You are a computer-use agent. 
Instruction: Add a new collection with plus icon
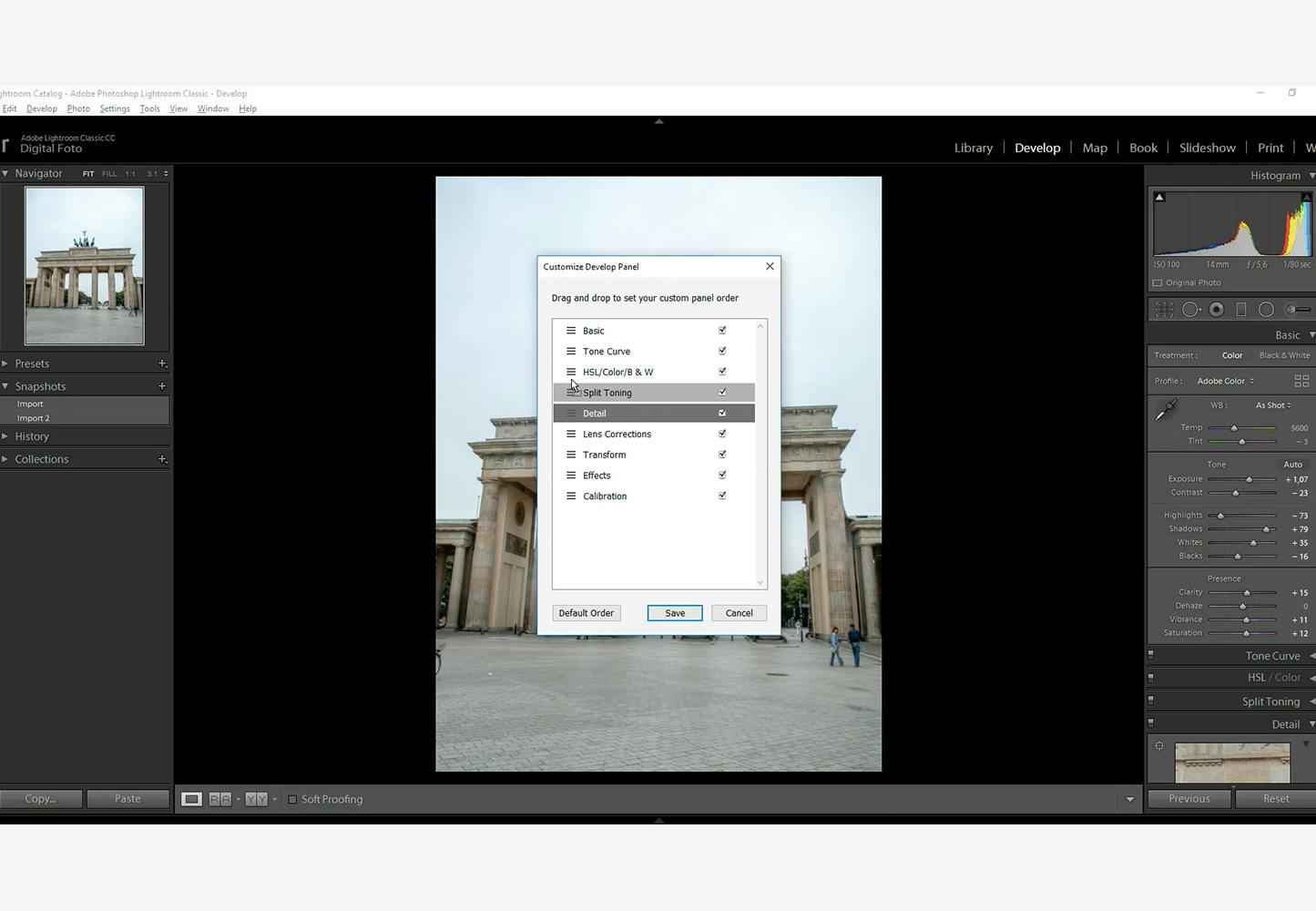tap(162, 459)
